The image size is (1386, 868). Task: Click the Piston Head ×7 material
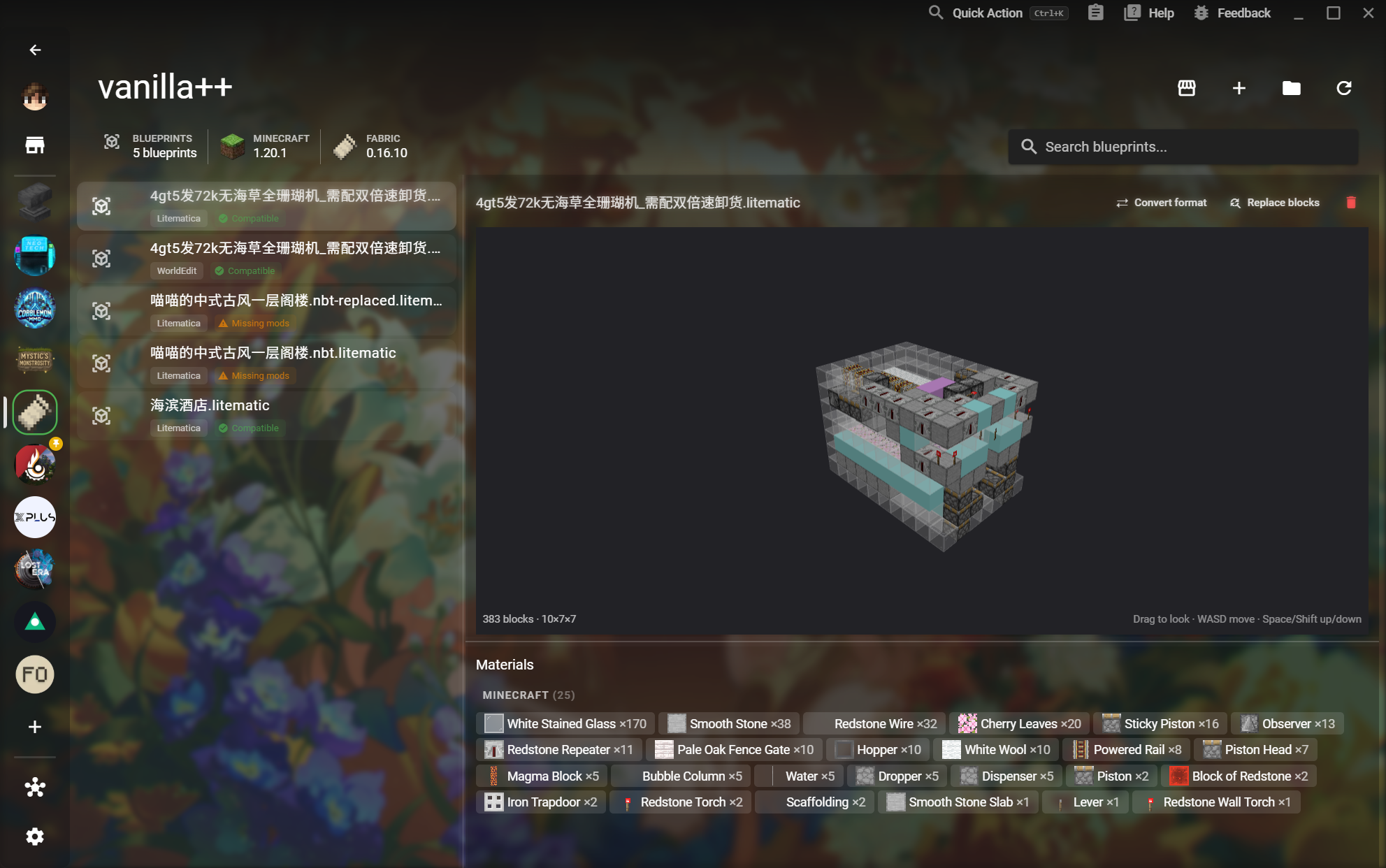coord(1255,749)
